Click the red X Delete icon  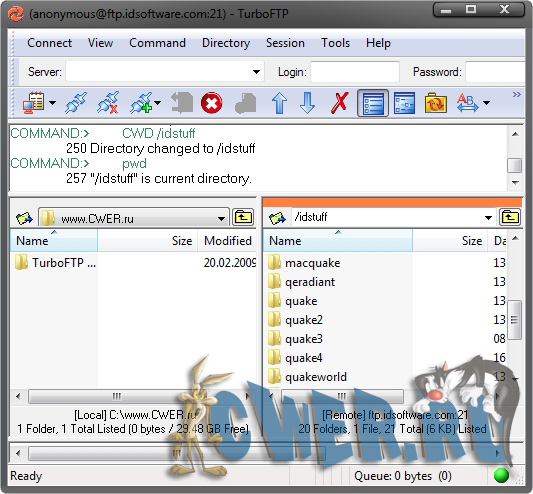click(x=340, y=103)
